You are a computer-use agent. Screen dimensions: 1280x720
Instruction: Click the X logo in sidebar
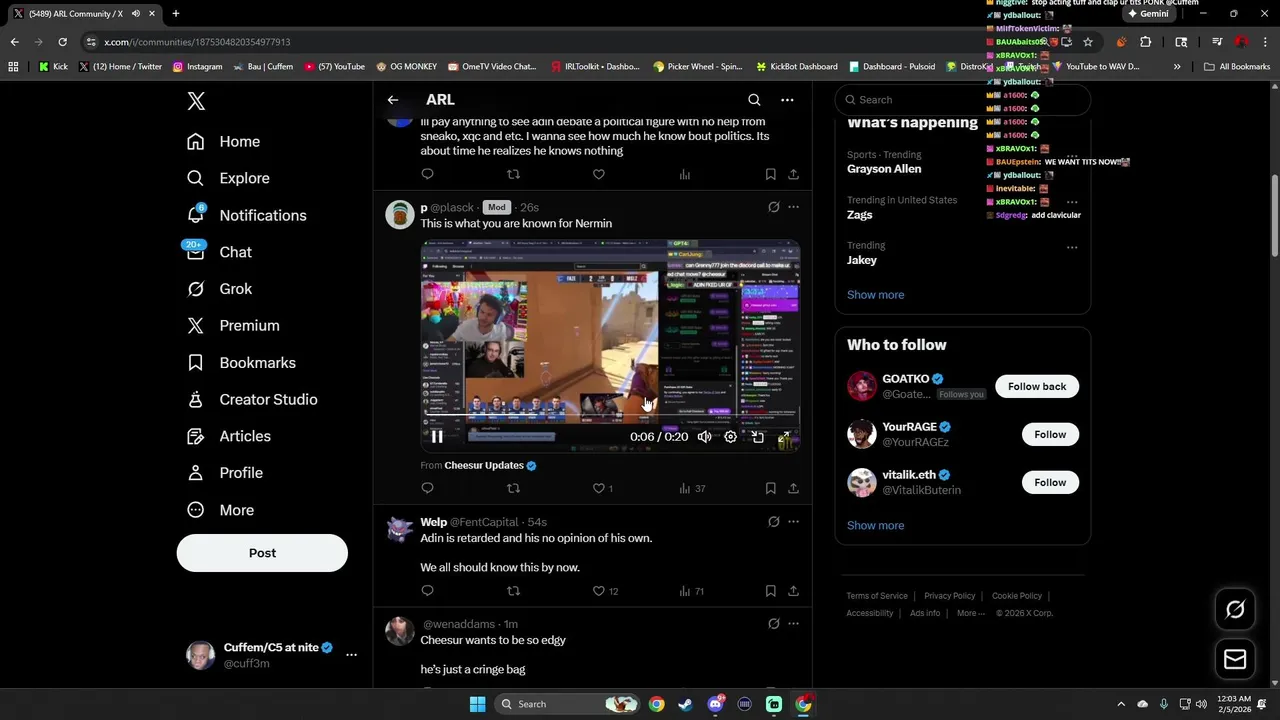(196, 101)
